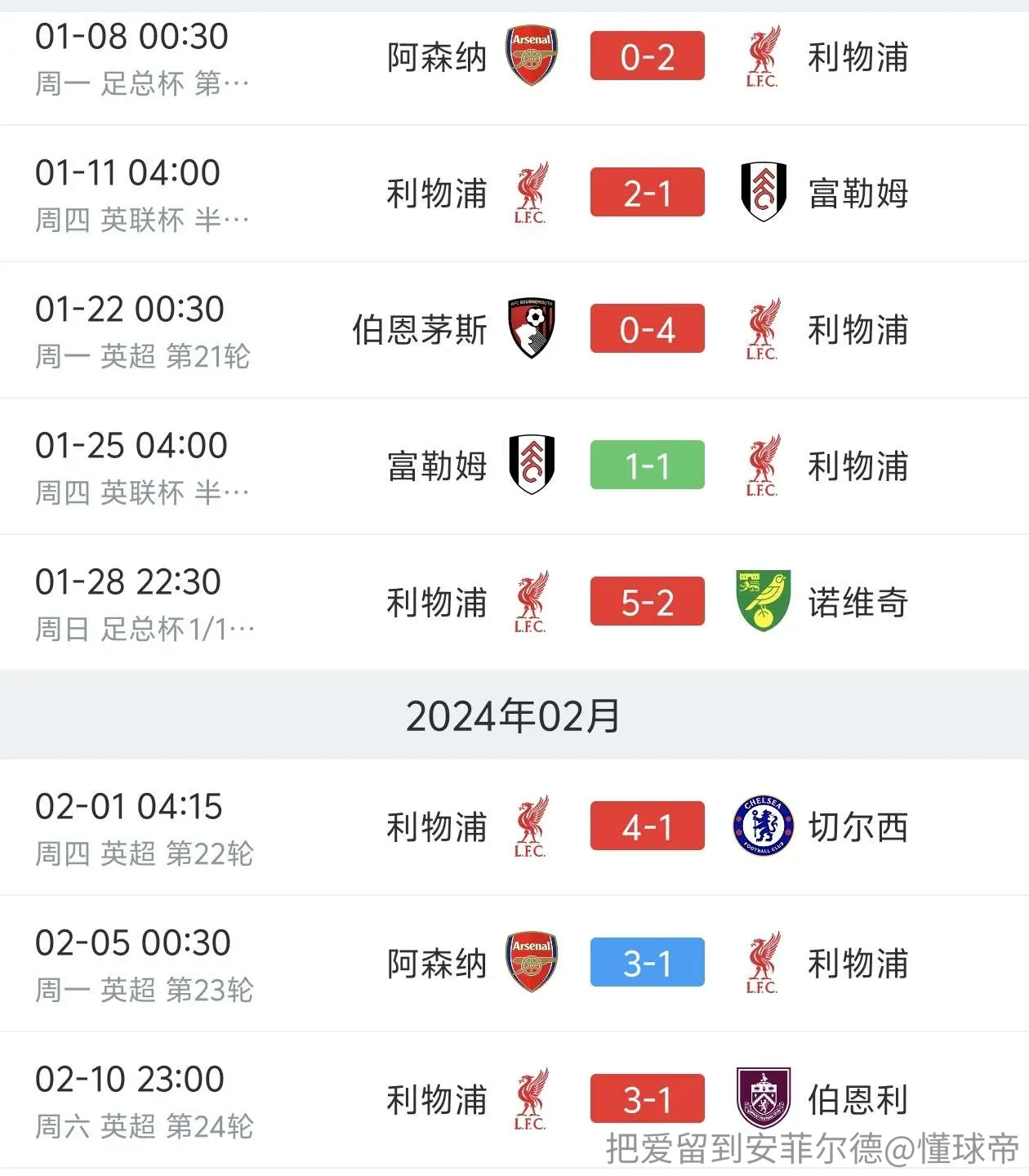Tap Liverpool crest in 01-28 Norwich match
1029x1176 pixels.
(531, 602)
